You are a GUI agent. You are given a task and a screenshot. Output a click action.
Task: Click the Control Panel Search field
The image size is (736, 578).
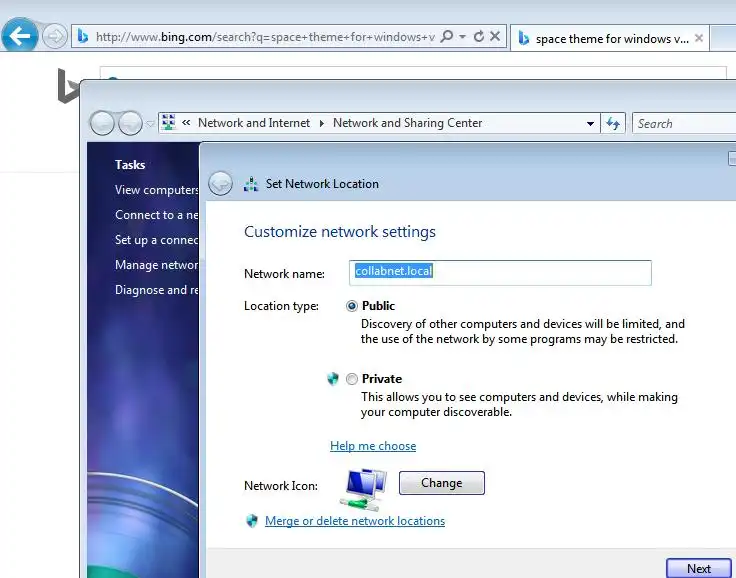pyautogui.click(x=684, y=123)
